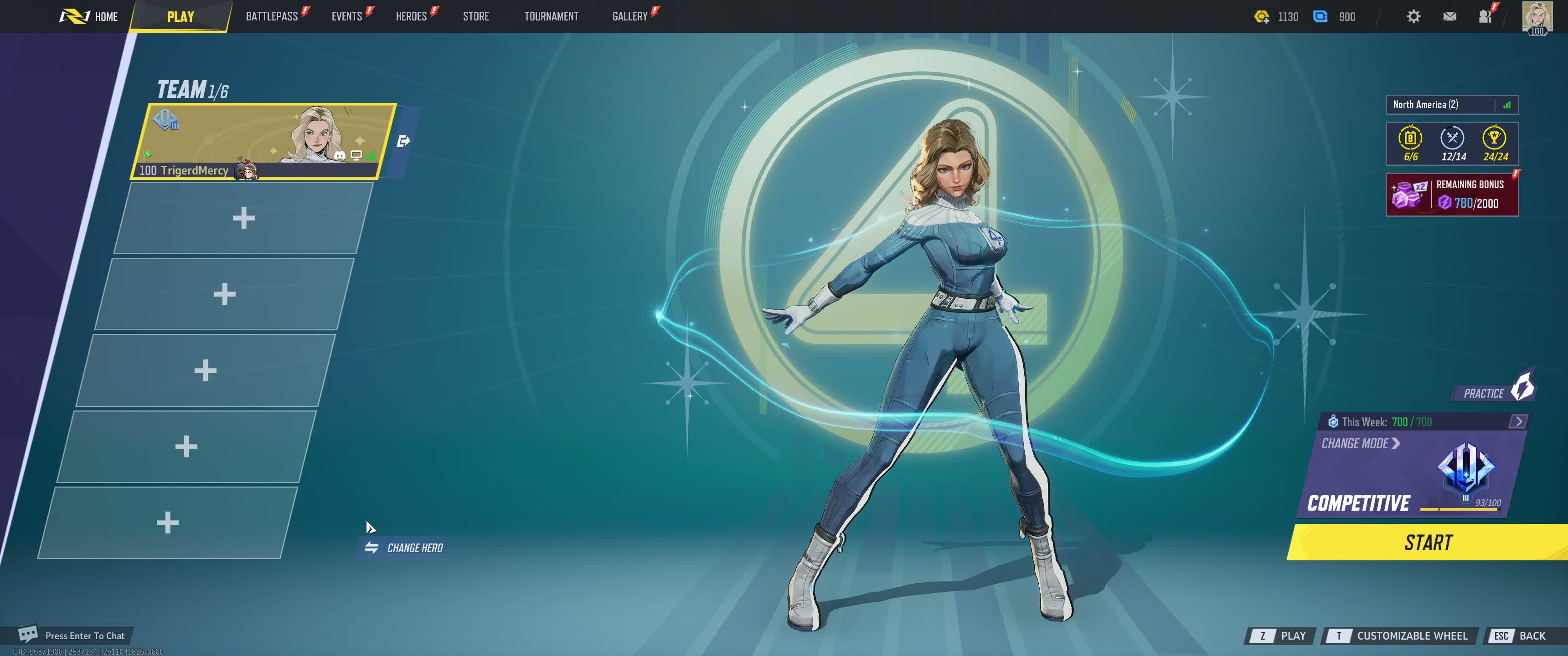This screenshot has width=1568, height=656.
Task: Expand the This Week points arrow
Action: coord(1518,421)
